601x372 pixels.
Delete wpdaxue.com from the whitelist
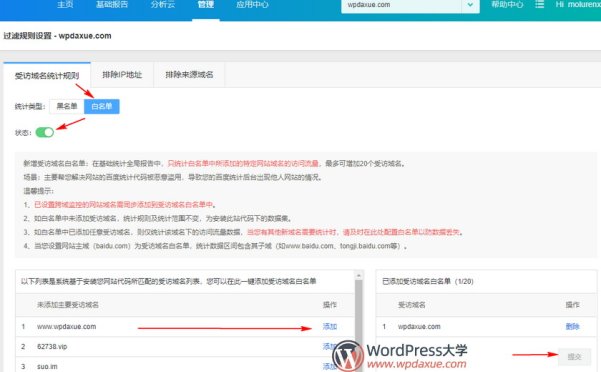pos(572,326)
